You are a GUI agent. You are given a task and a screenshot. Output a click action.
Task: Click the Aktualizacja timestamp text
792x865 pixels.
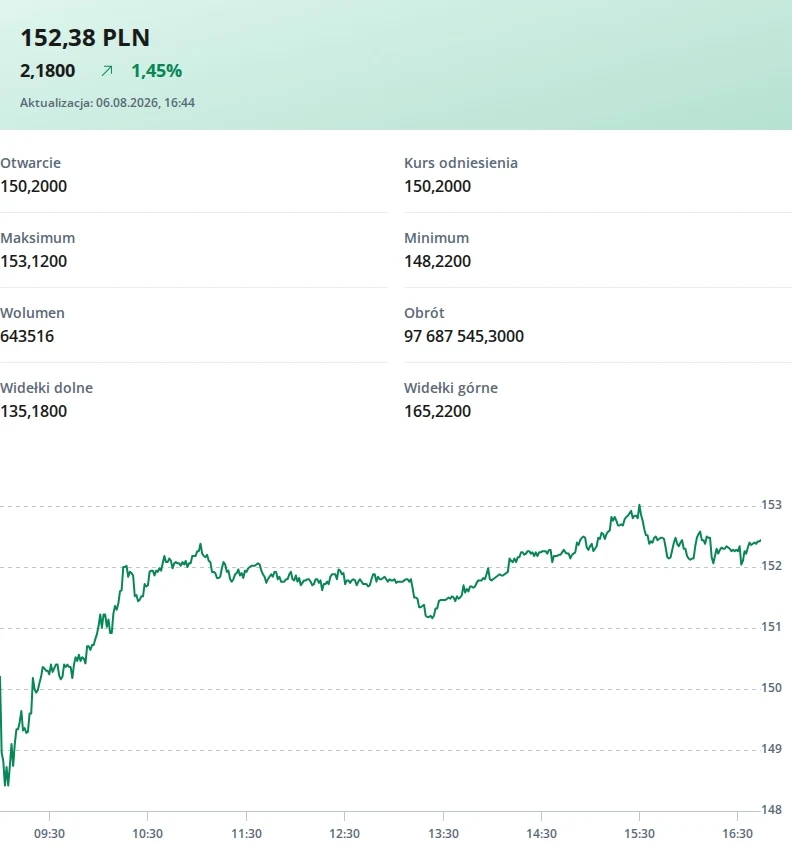(108, 103)
